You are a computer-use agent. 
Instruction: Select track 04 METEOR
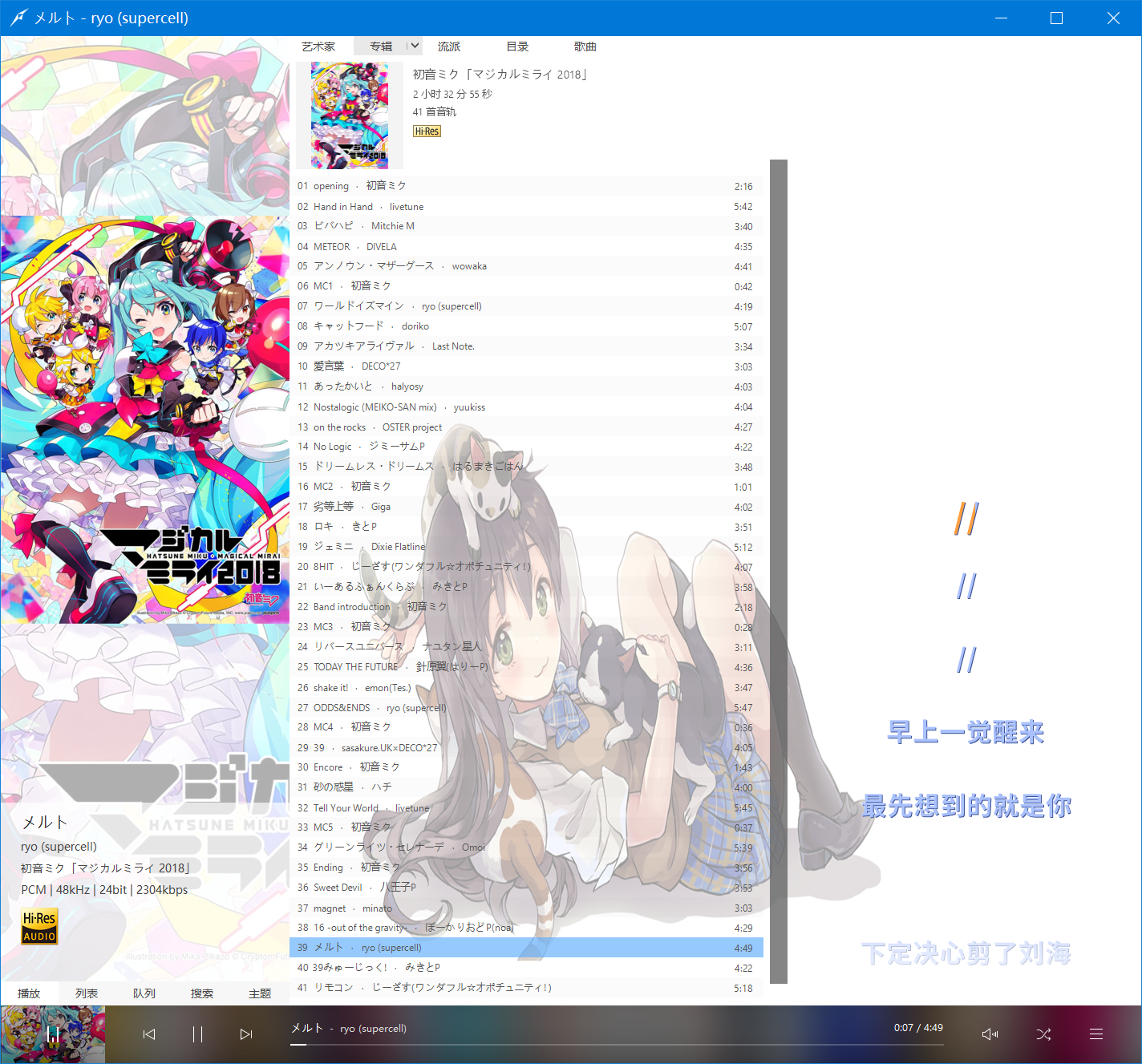tap(526, 246)
